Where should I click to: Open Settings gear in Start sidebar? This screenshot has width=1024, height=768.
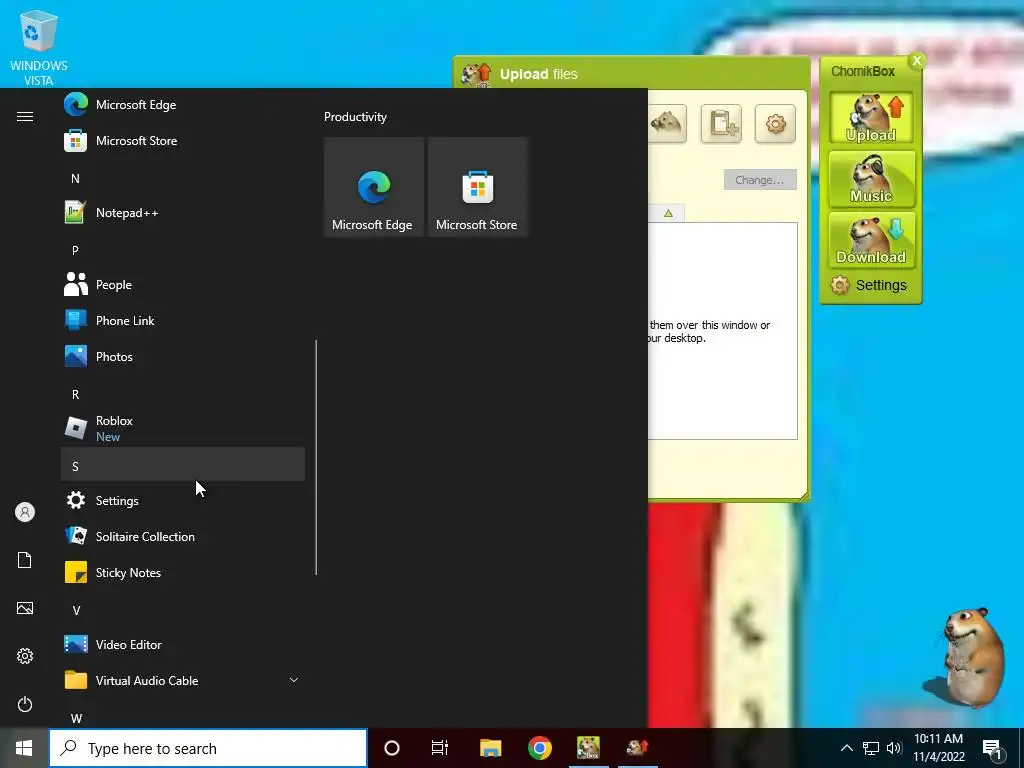click(25, 656)
